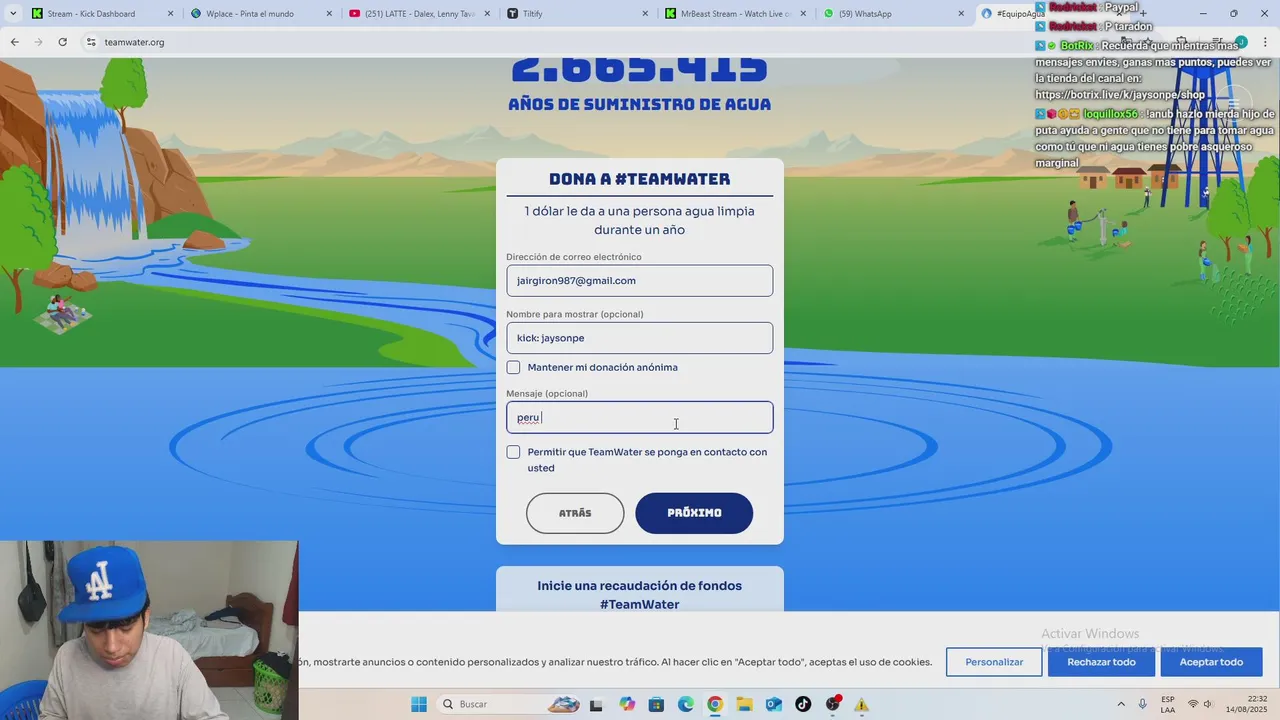
Task: Open Copilot from the taskbar
Action: coord(627,704)
